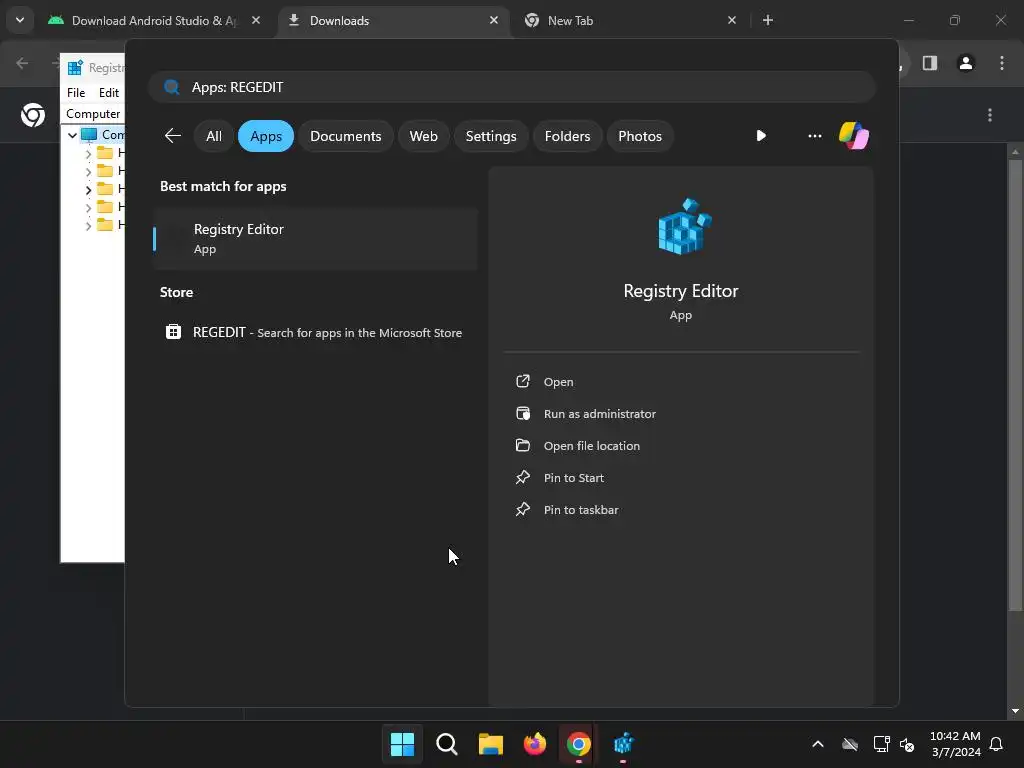Click the Chrome logo on the Downloads page

[x=33, y=115]
